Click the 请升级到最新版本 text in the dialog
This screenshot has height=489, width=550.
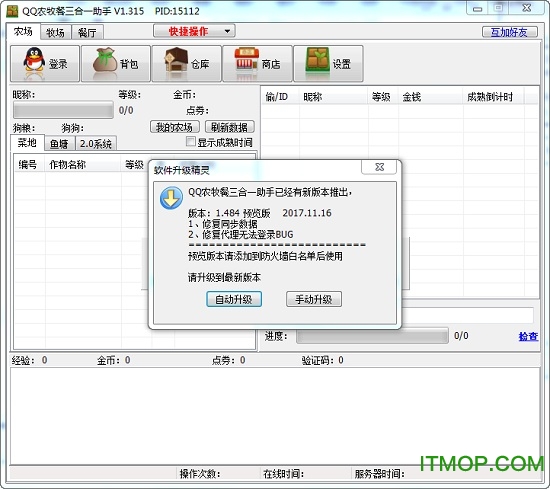[224, 277]
